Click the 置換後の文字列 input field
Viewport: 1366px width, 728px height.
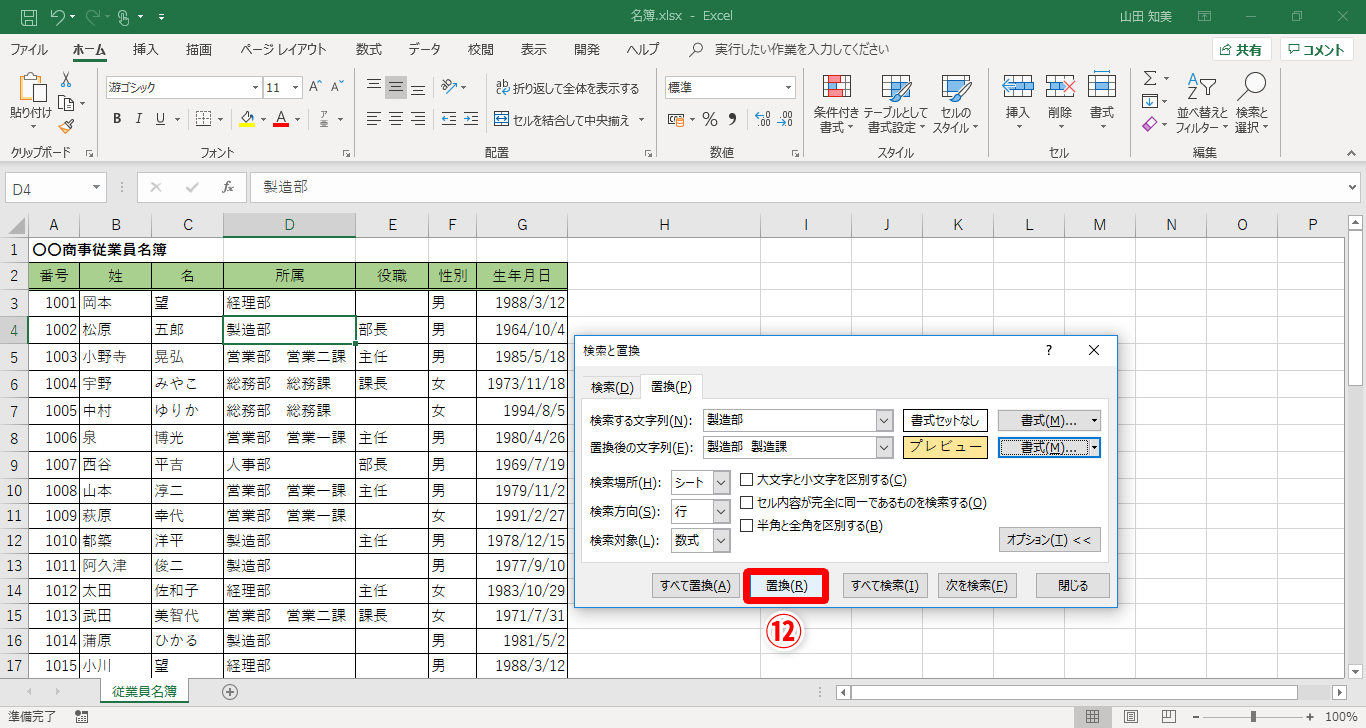pyautogui.click(x=789, y=448)
